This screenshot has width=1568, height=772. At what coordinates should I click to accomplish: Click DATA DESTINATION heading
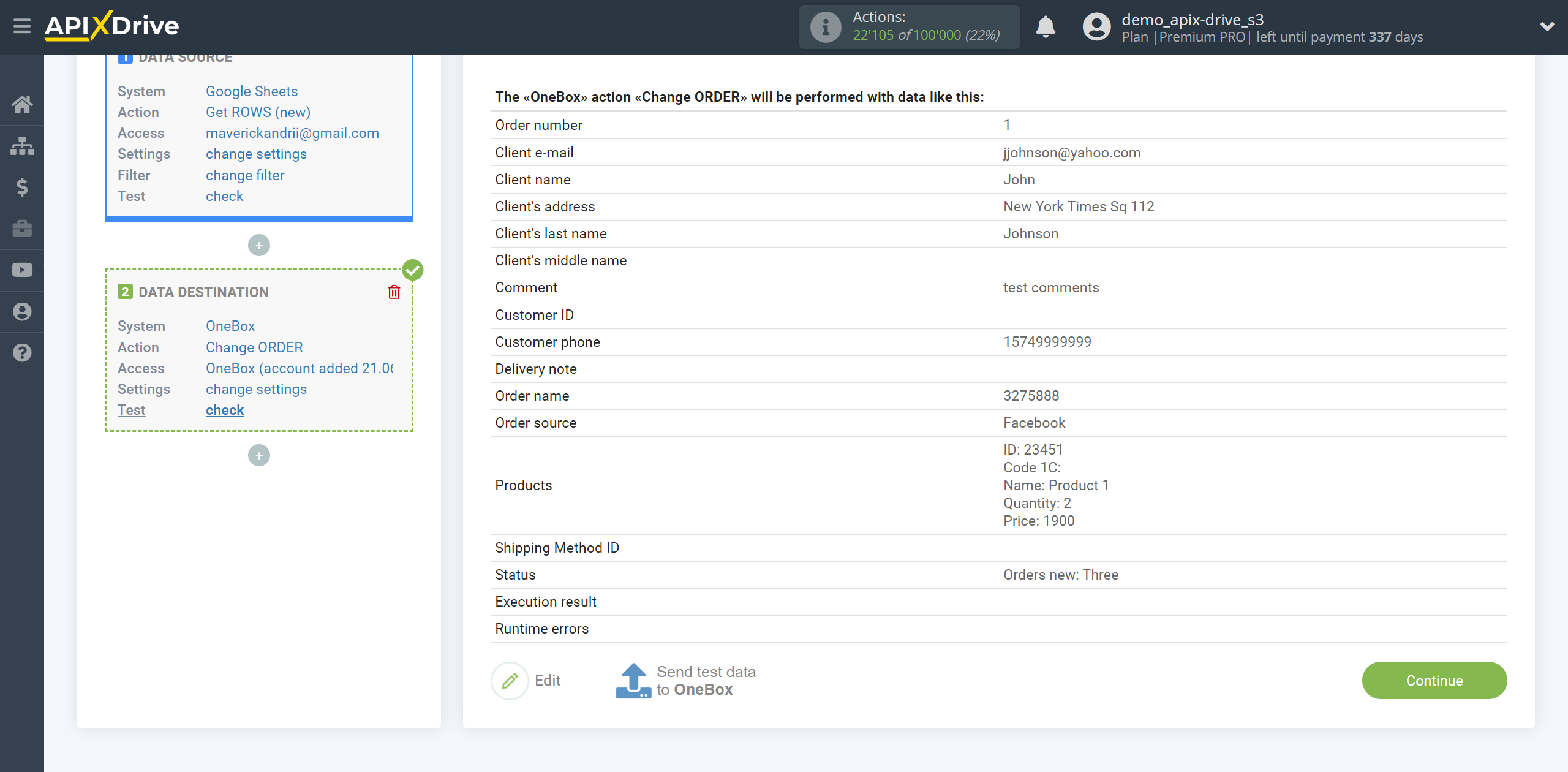[203, 292]
